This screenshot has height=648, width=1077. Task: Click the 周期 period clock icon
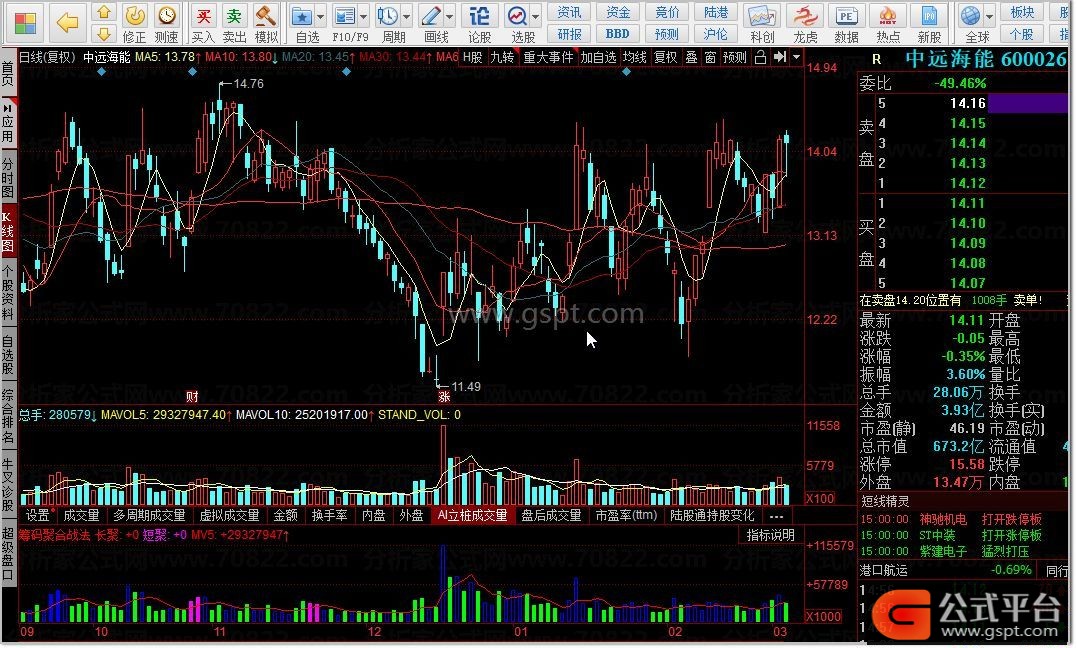pos(387,16)
